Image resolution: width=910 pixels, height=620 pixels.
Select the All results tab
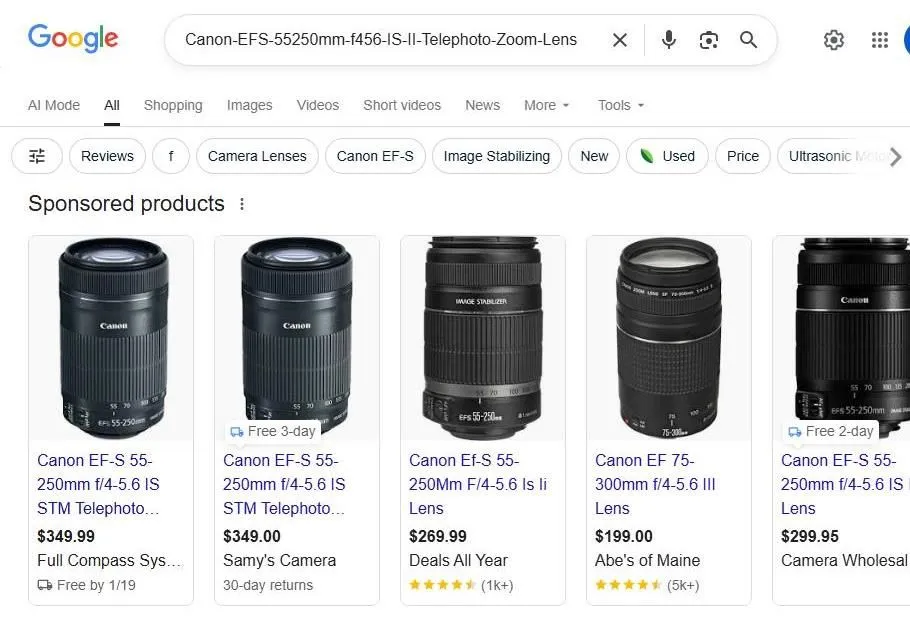pos(112,105)
